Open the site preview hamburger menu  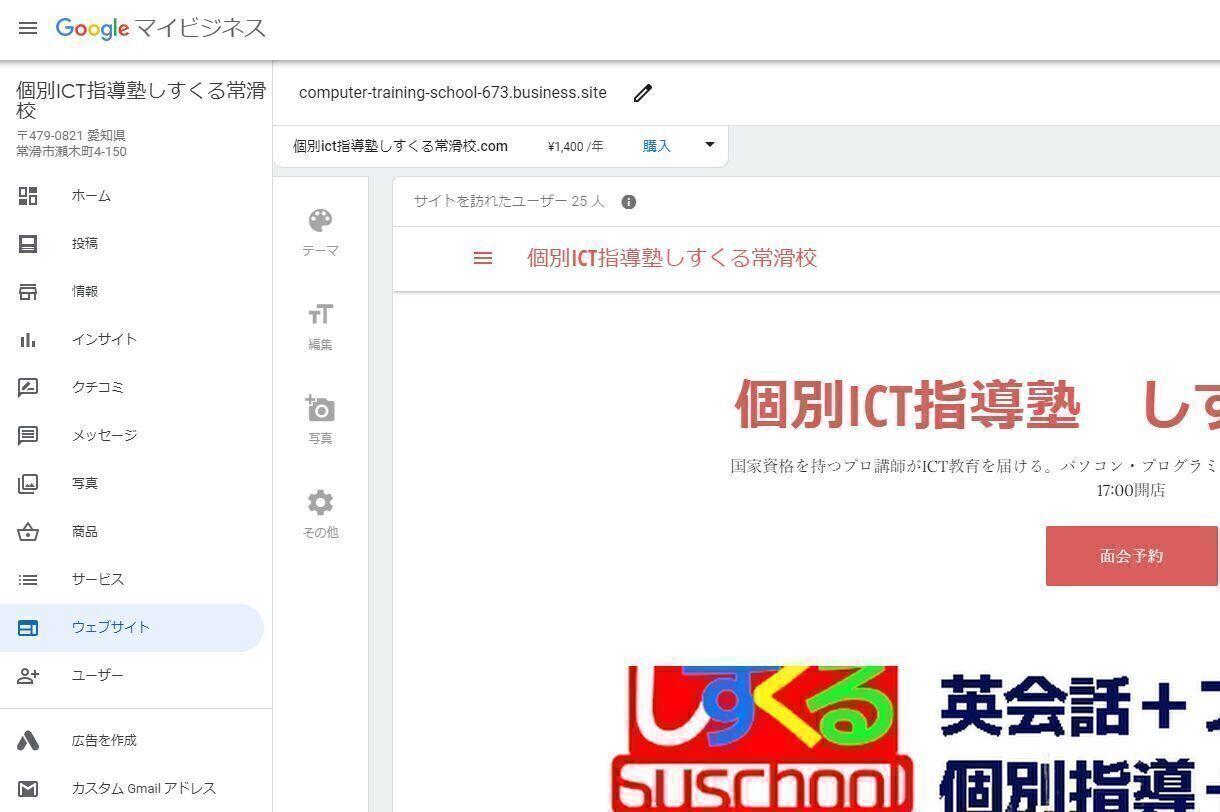click(x=483, y=258)
